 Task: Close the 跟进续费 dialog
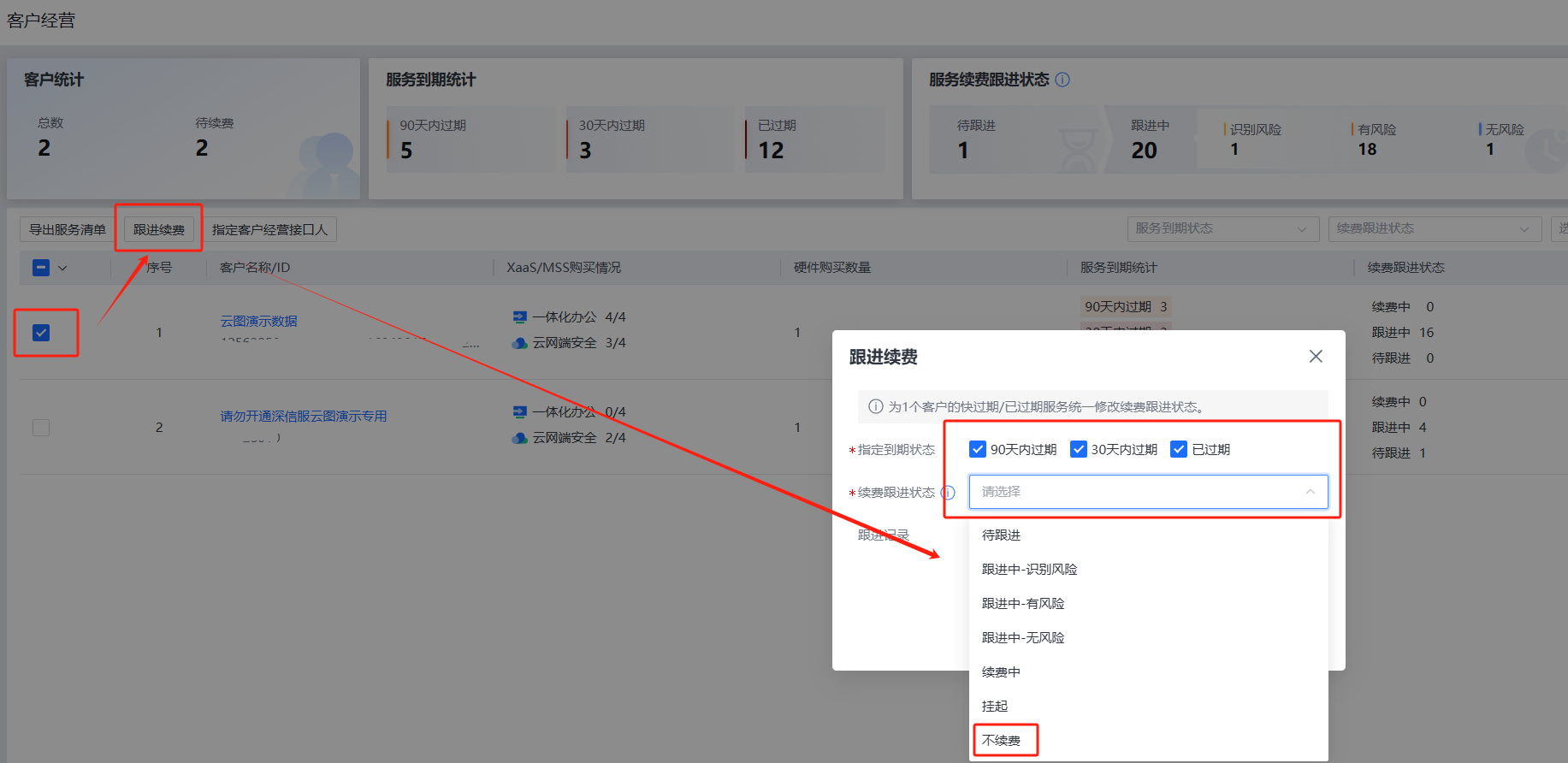tap(1316, 357)
